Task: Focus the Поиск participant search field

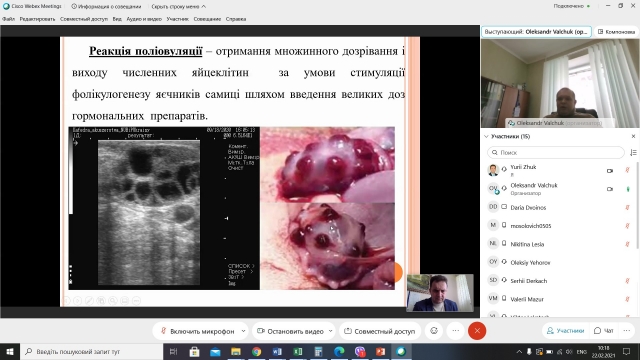Action: coord(556,152)
